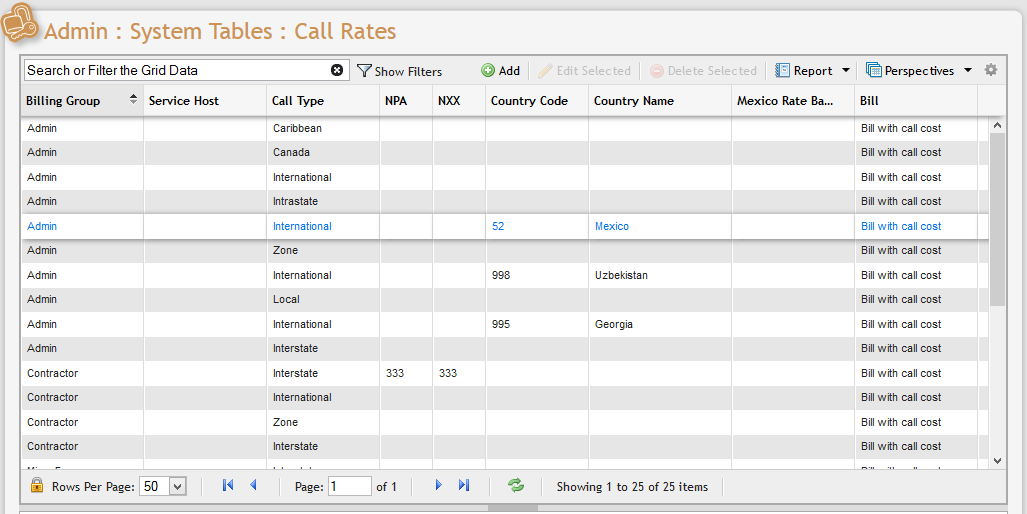Expand the Perspectives dropdown
Screen dimensions: 1027x514
(967, 71)
